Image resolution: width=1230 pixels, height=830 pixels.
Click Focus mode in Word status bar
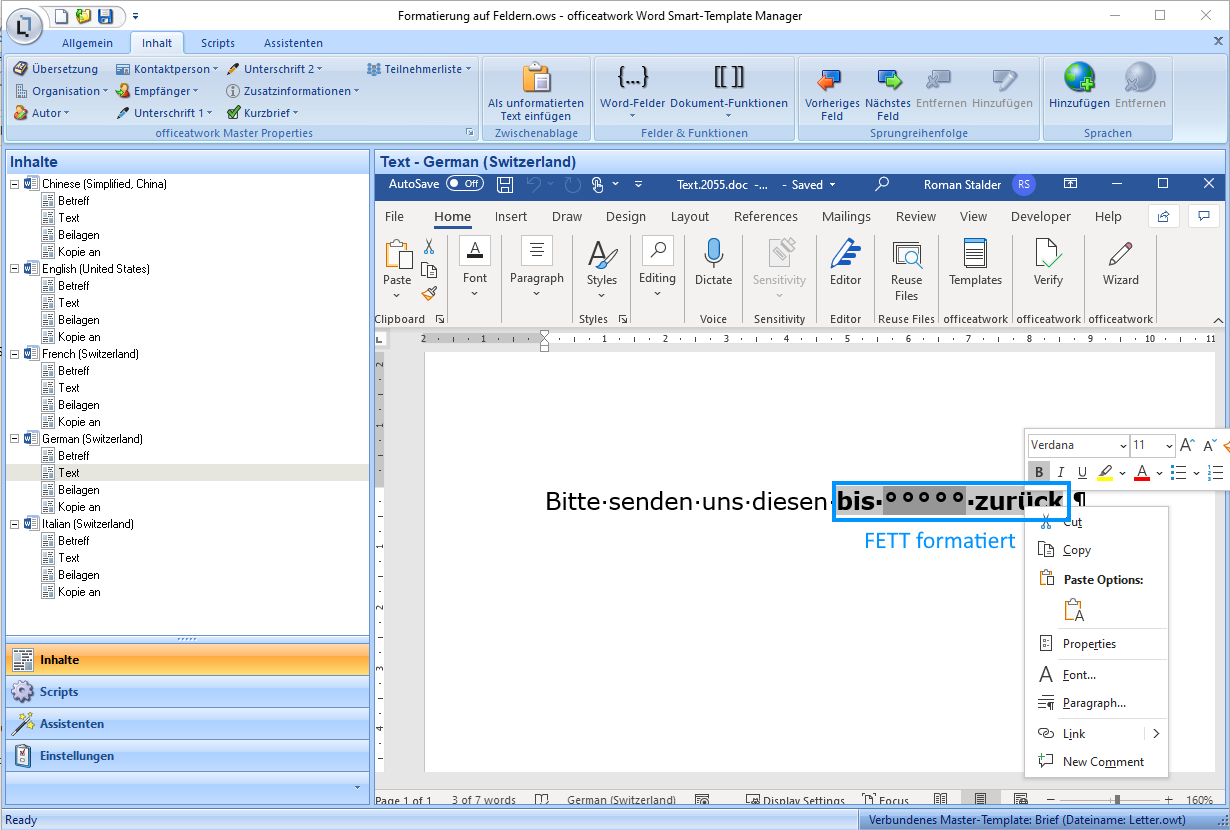[x=886, y=800]
